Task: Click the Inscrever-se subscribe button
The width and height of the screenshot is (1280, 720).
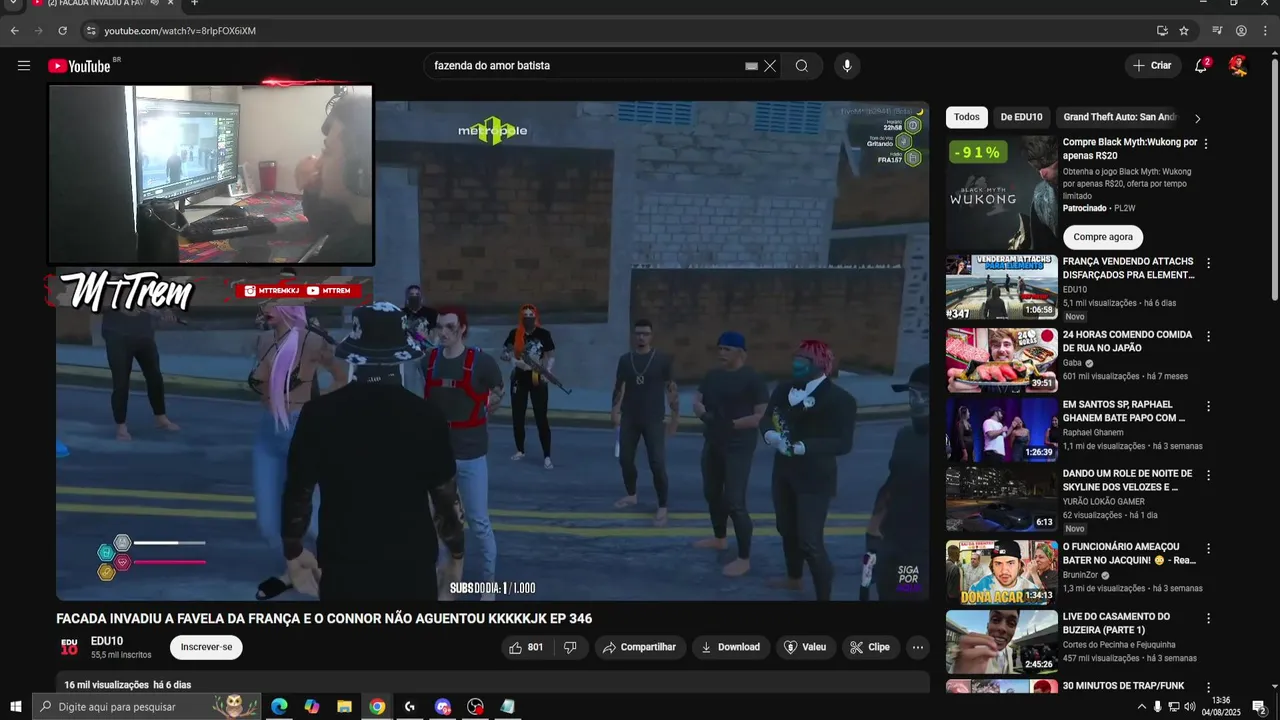Action: [206, 647]
